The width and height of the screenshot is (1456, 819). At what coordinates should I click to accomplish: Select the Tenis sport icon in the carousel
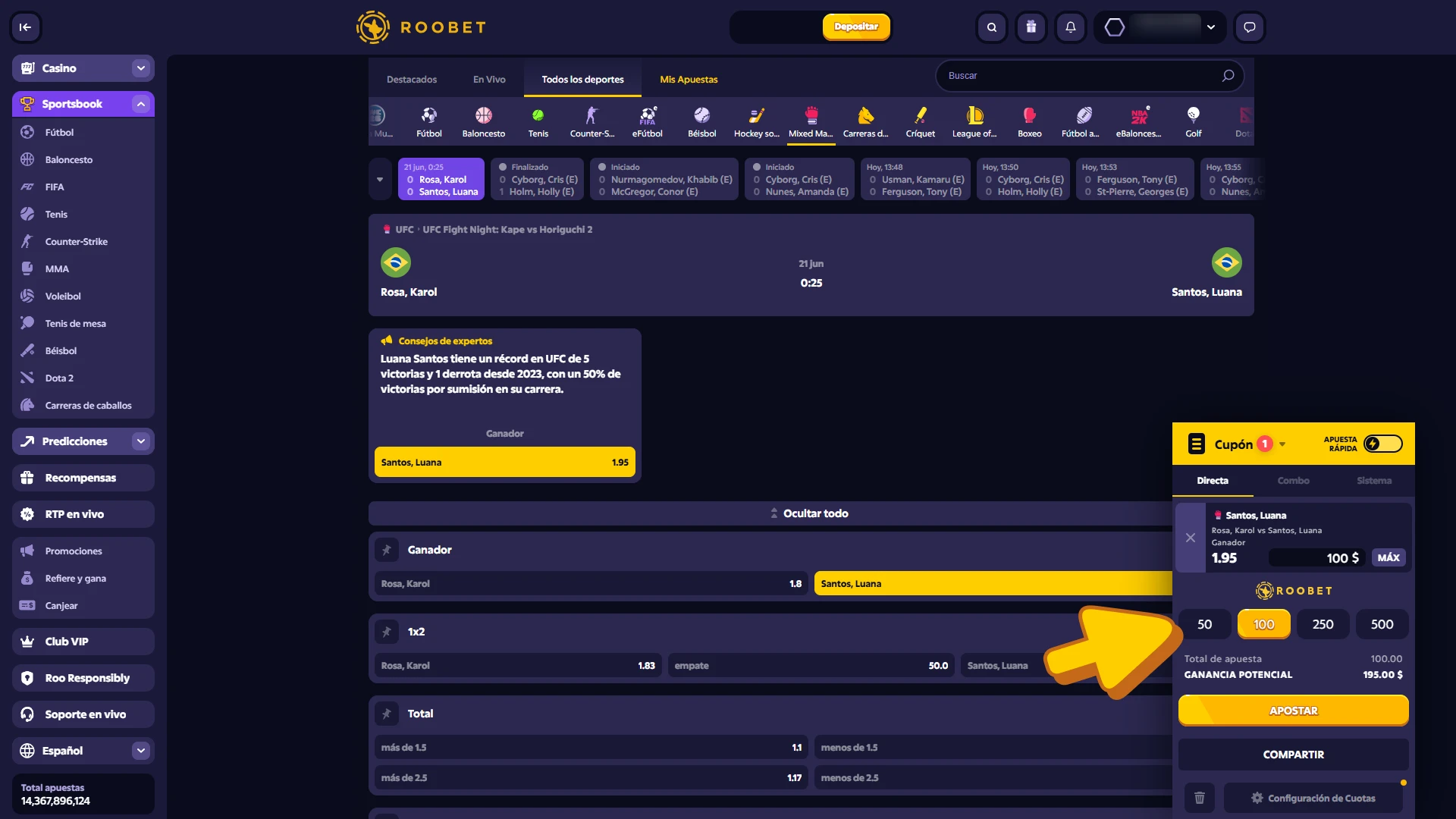(x=538, y=122)
